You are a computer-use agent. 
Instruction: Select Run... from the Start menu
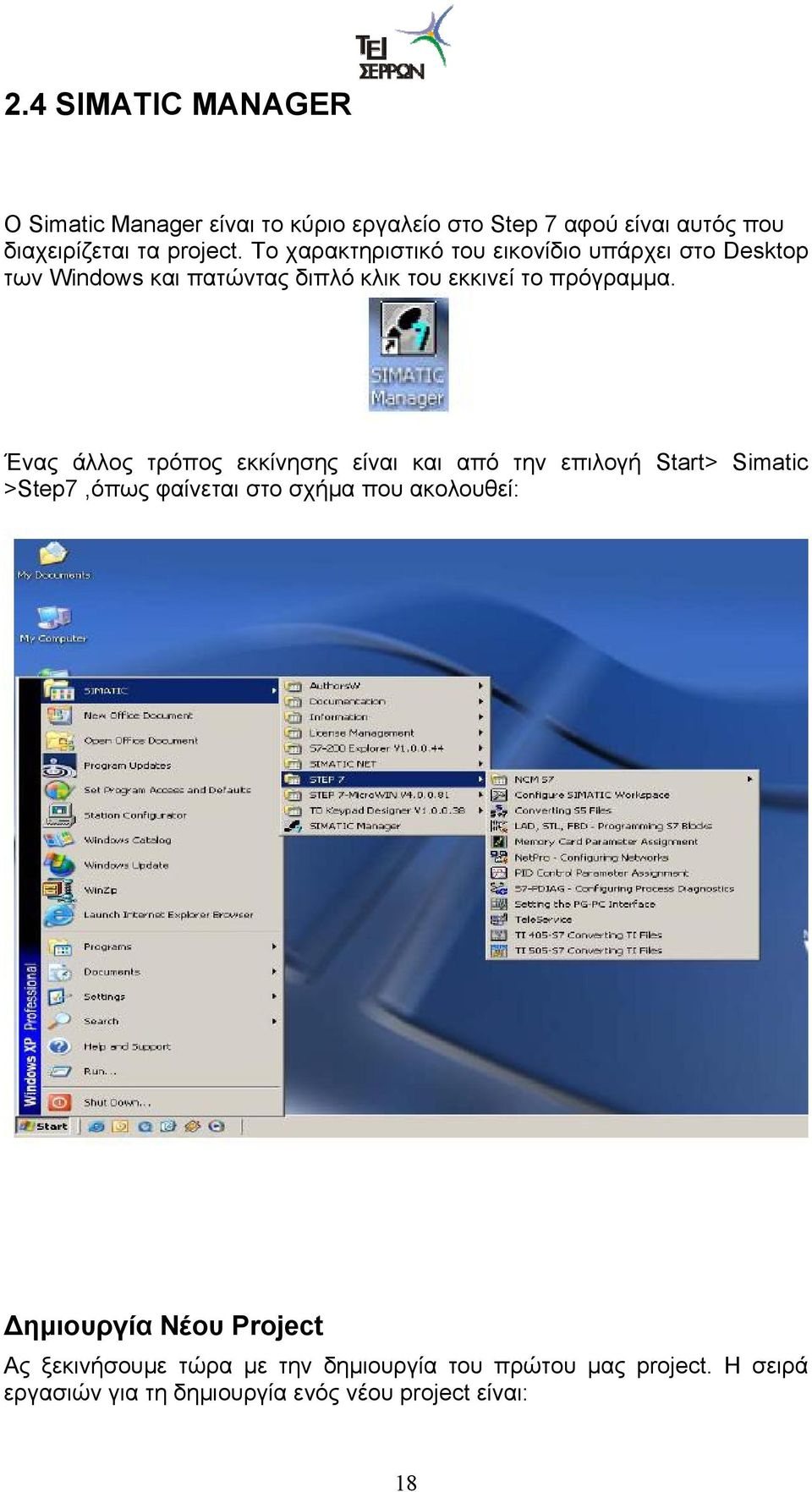coord(162,1072)
